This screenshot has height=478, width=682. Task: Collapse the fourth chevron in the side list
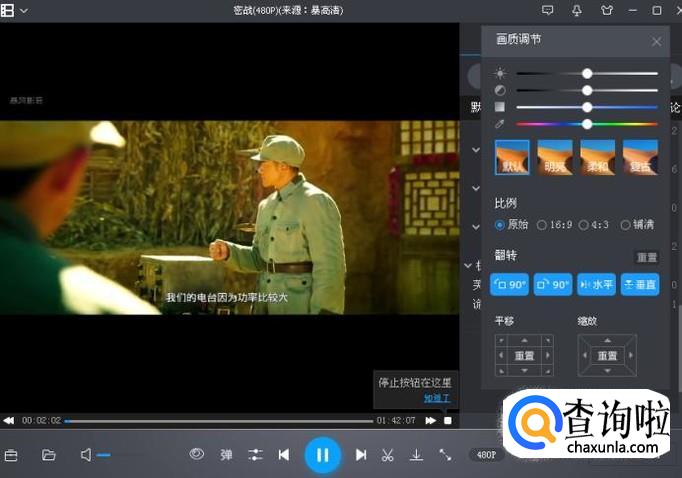tap(468, 265)
